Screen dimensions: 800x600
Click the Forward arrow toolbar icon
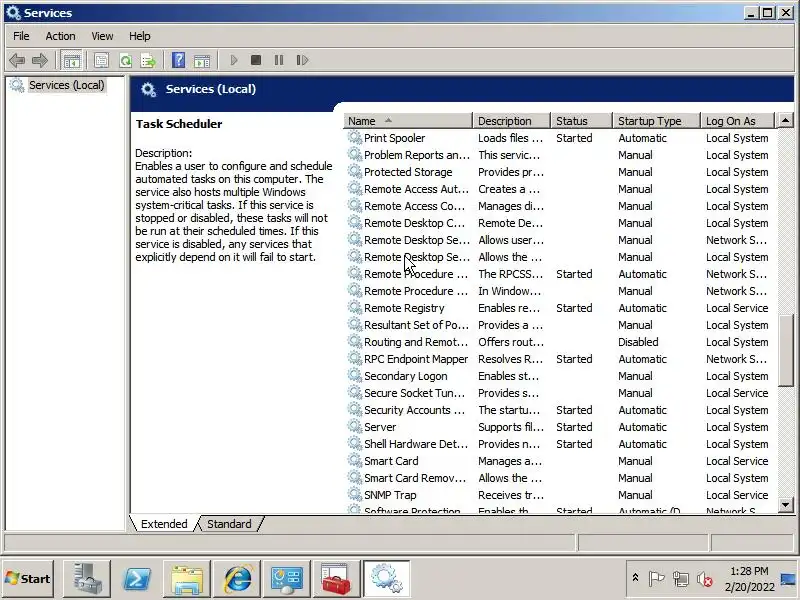tap(40, 60)
